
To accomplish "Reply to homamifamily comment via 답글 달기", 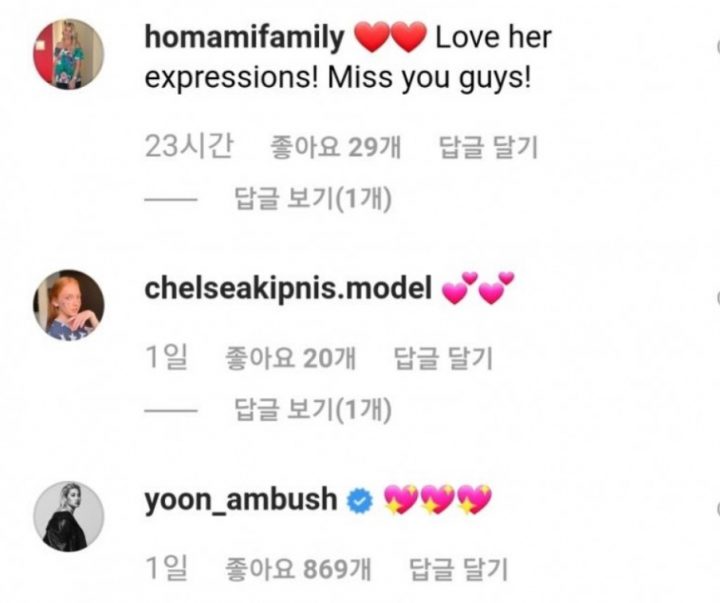I will 488,147.
